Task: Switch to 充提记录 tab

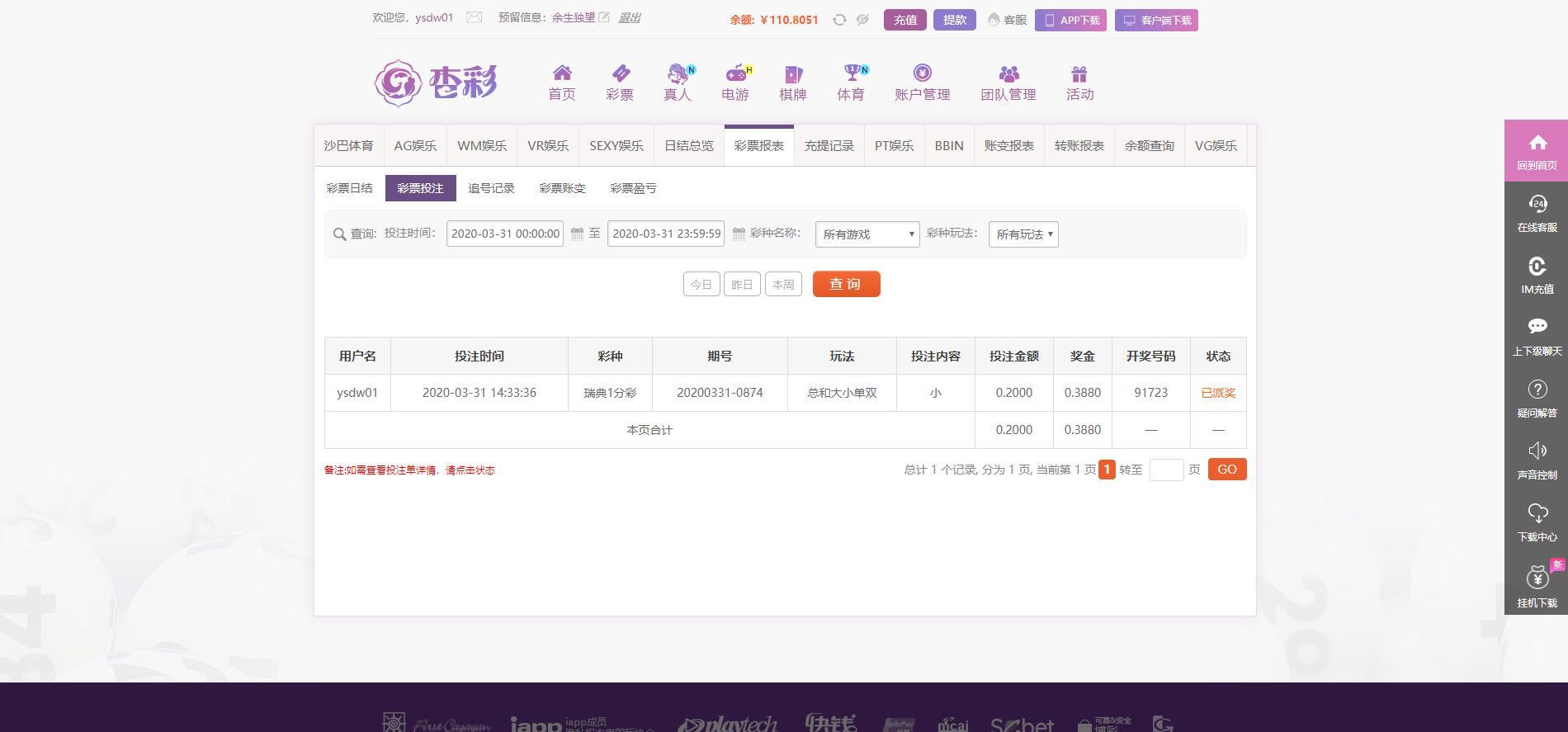Action: click(x=829, y=145)
